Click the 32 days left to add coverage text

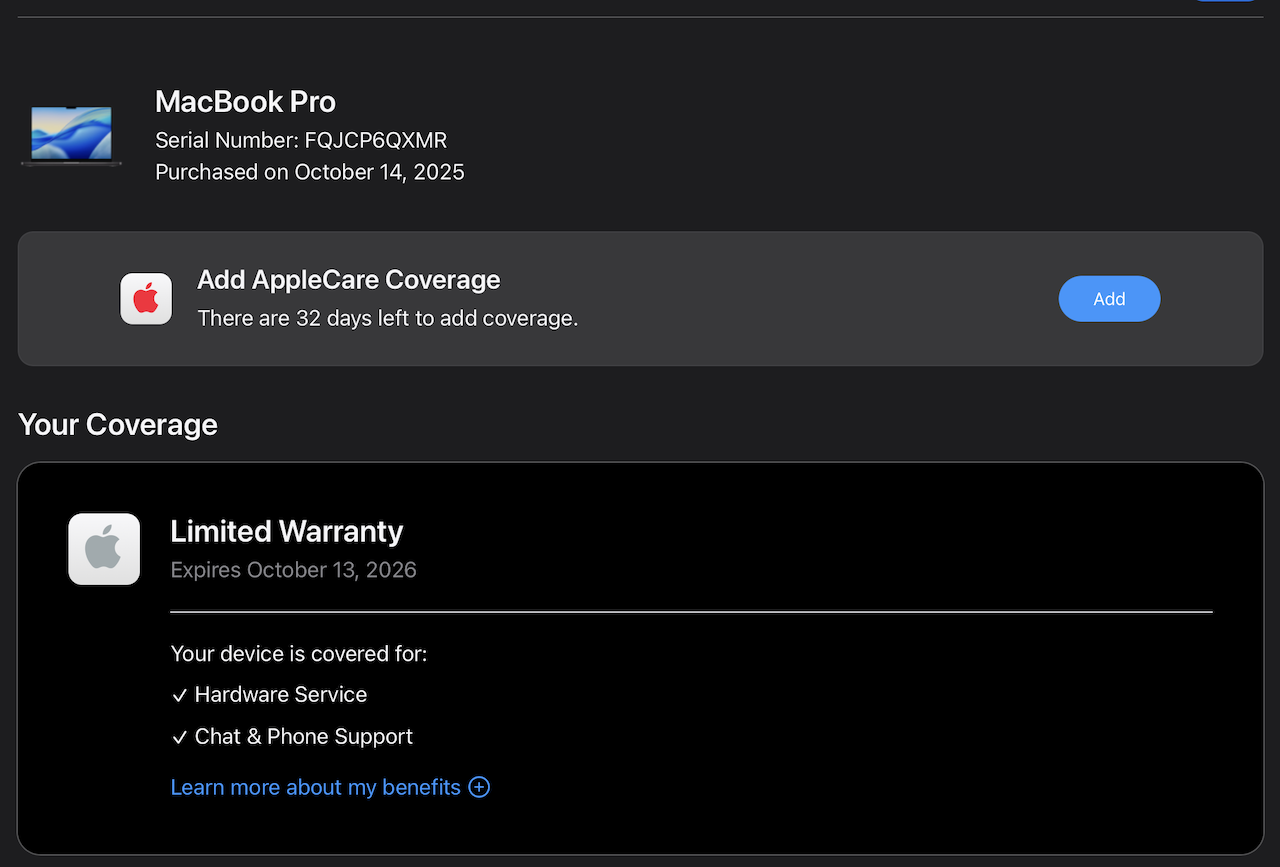(x=387, y=319)
